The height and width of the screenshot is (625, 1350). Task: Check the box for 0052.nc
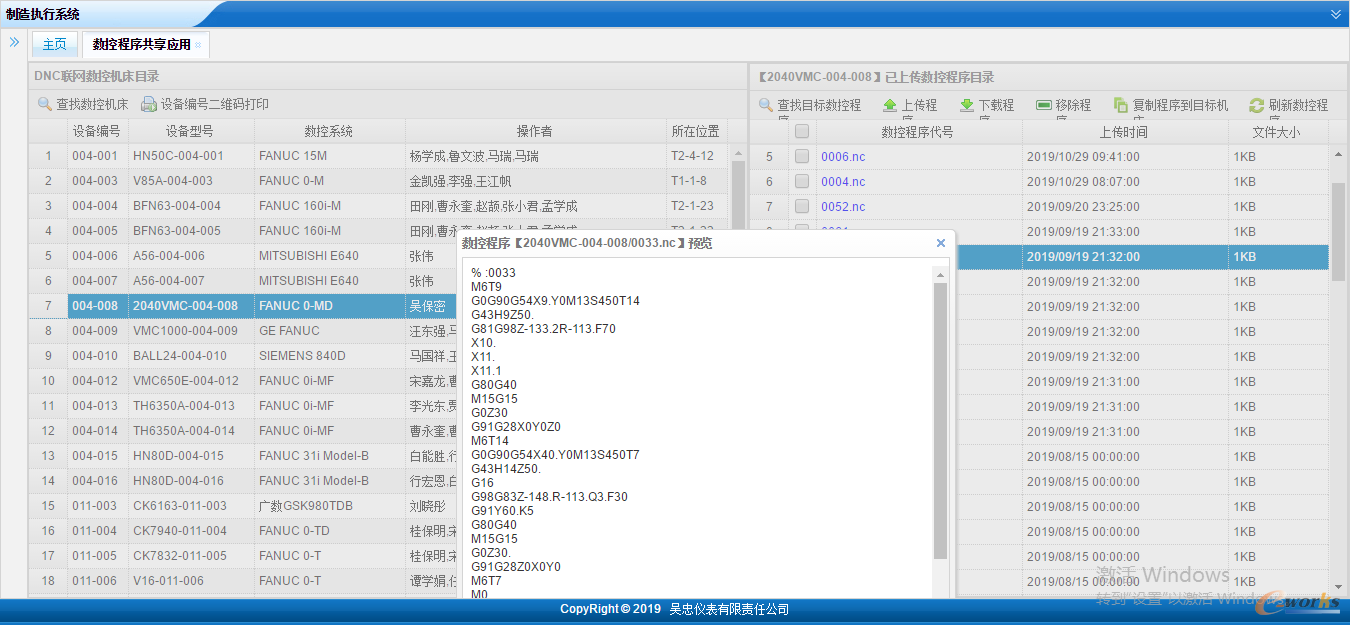click(802, 206)
